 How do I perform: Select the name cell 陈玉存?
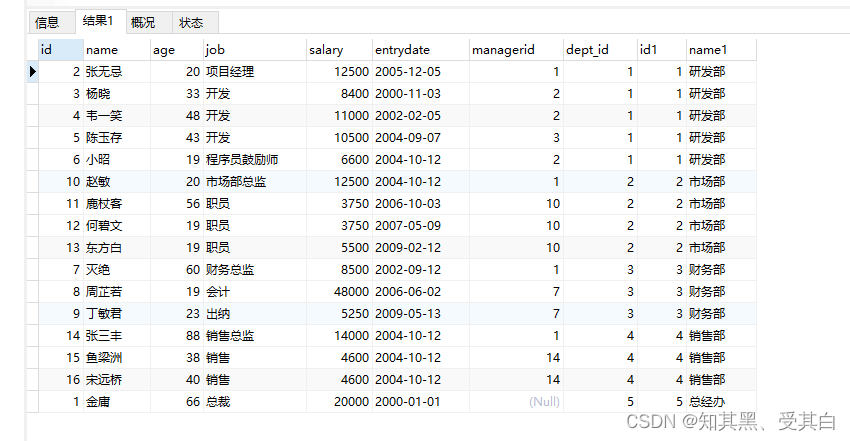coord(117,138)
